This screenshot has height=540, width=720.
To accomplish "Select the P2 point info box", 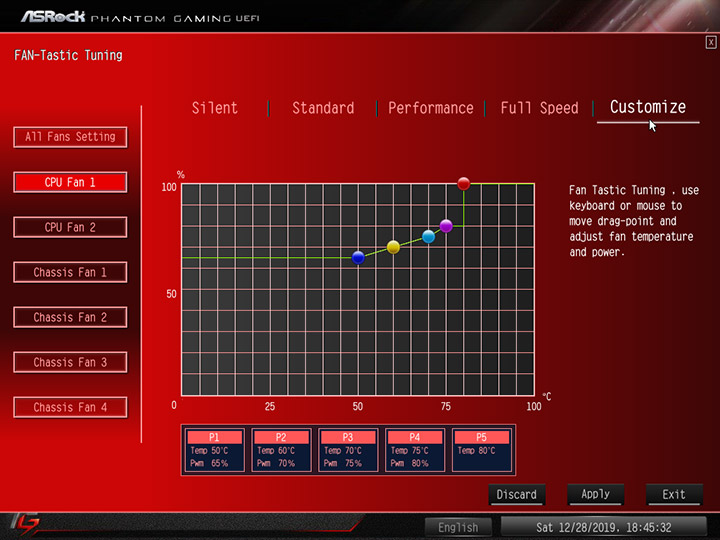I will (x=281, y=450).
